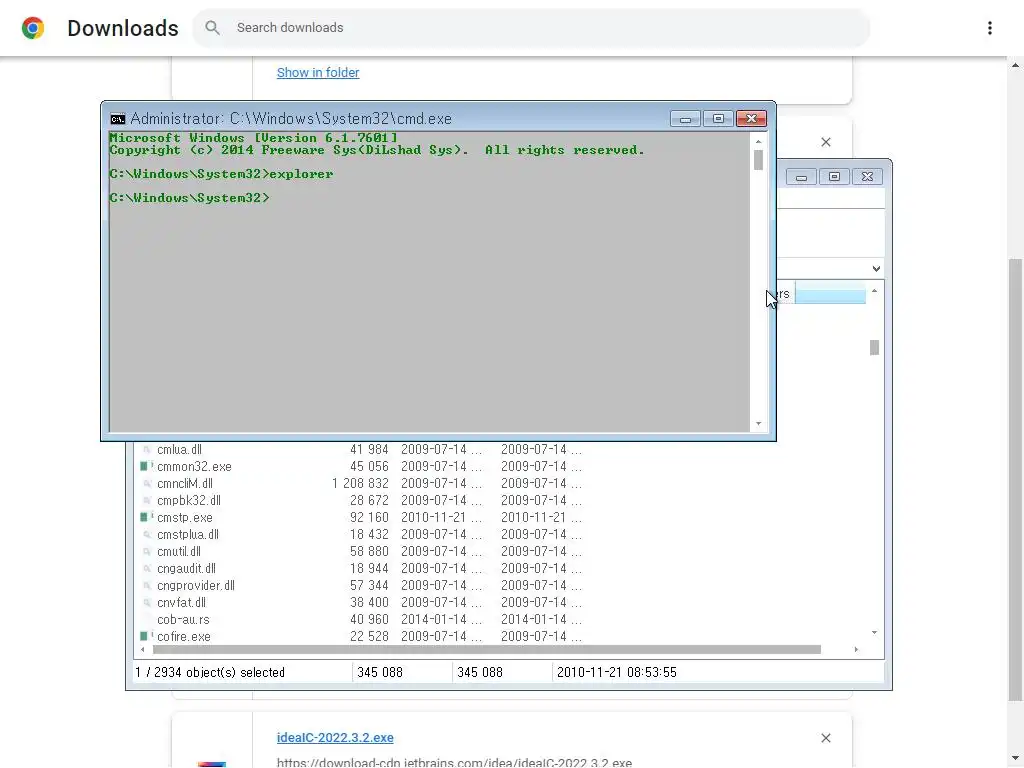The image size is (1024, 768).
Task: Select the cmlua.dll file row
Action: [x=361, y=449]
